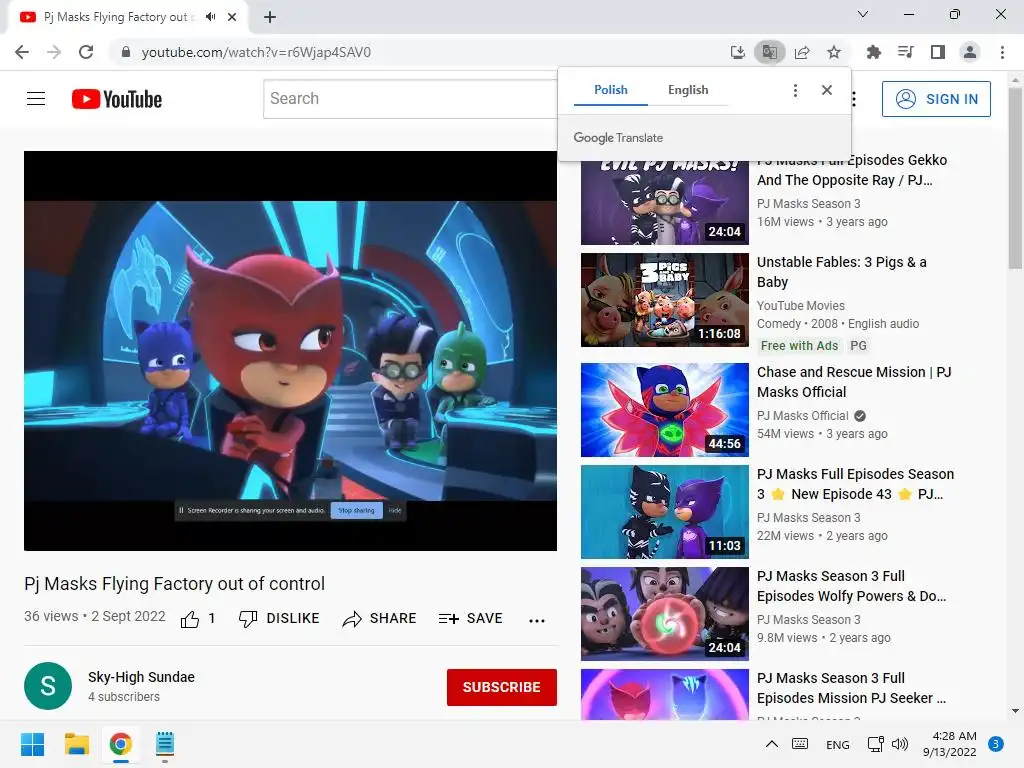1024x768 pixels.
Task: Open Chase and Rescue Mission thumbnail
Action: pos(665,409)
